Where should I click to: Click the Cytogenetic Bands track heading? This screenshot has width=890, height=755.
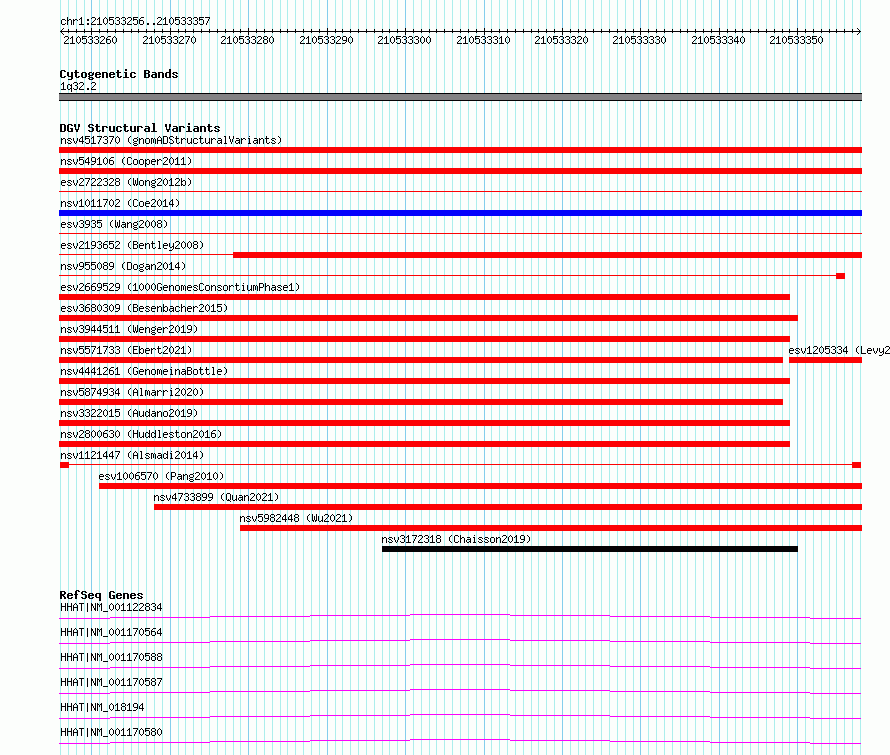119,74
